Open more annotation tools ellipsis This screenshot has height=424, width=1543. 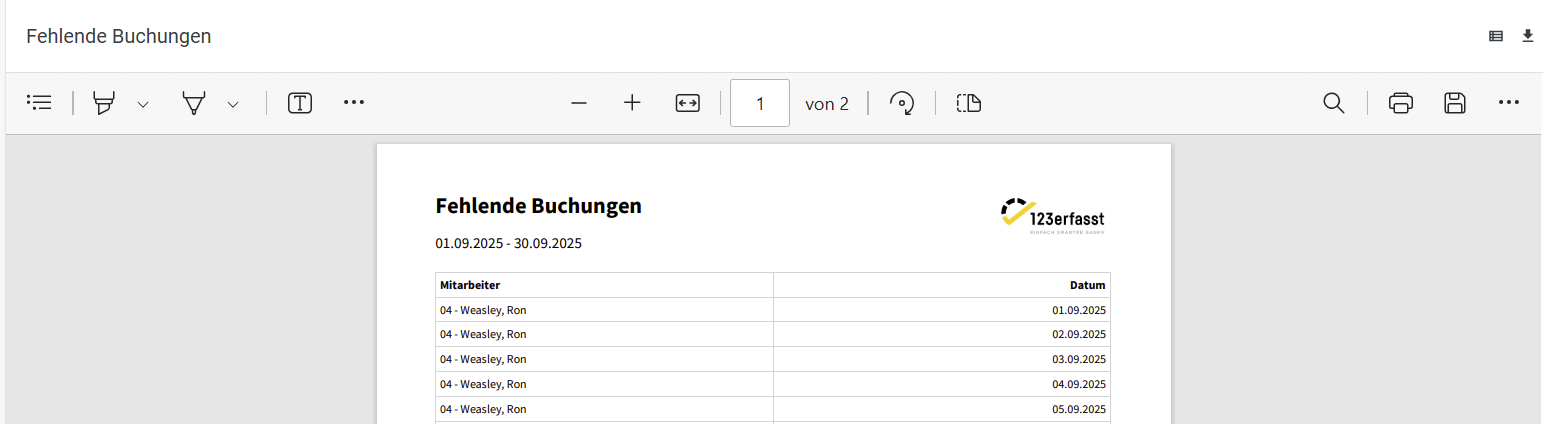[354, 102]
